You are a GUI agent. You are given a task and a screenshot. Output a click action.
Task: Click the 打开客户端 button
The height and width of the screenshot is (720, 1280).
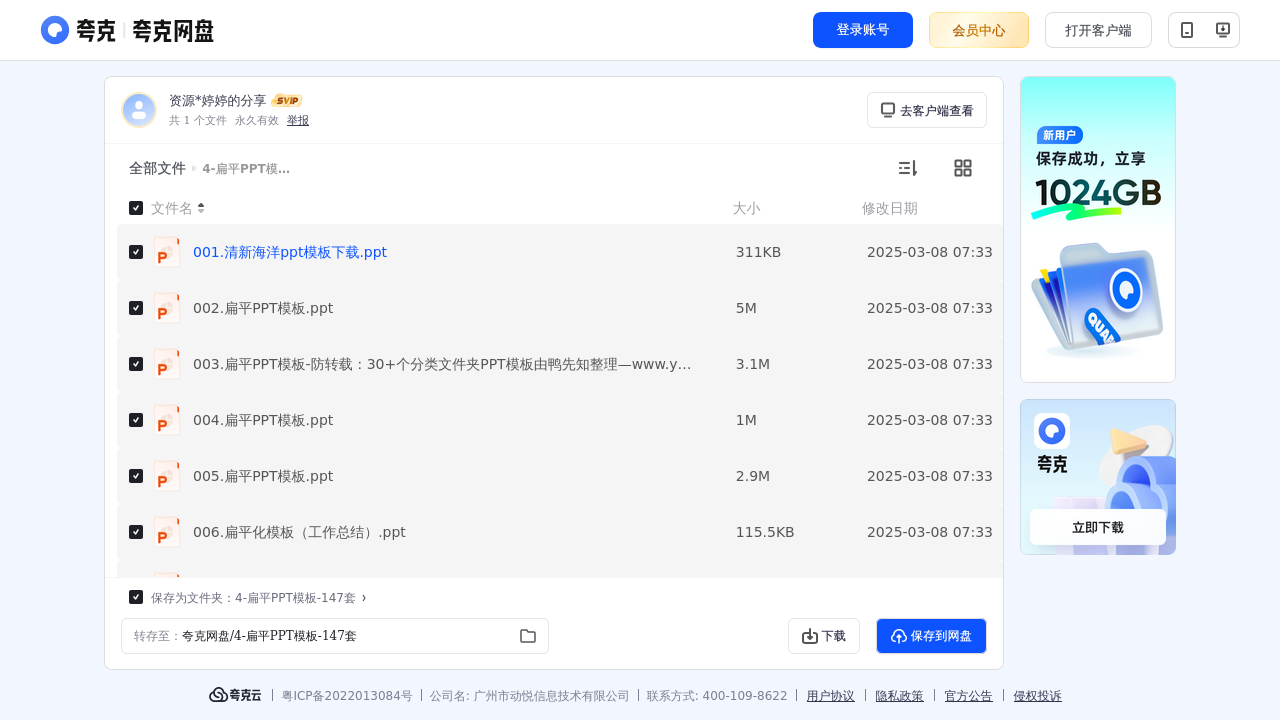[x=1098, y=30]
